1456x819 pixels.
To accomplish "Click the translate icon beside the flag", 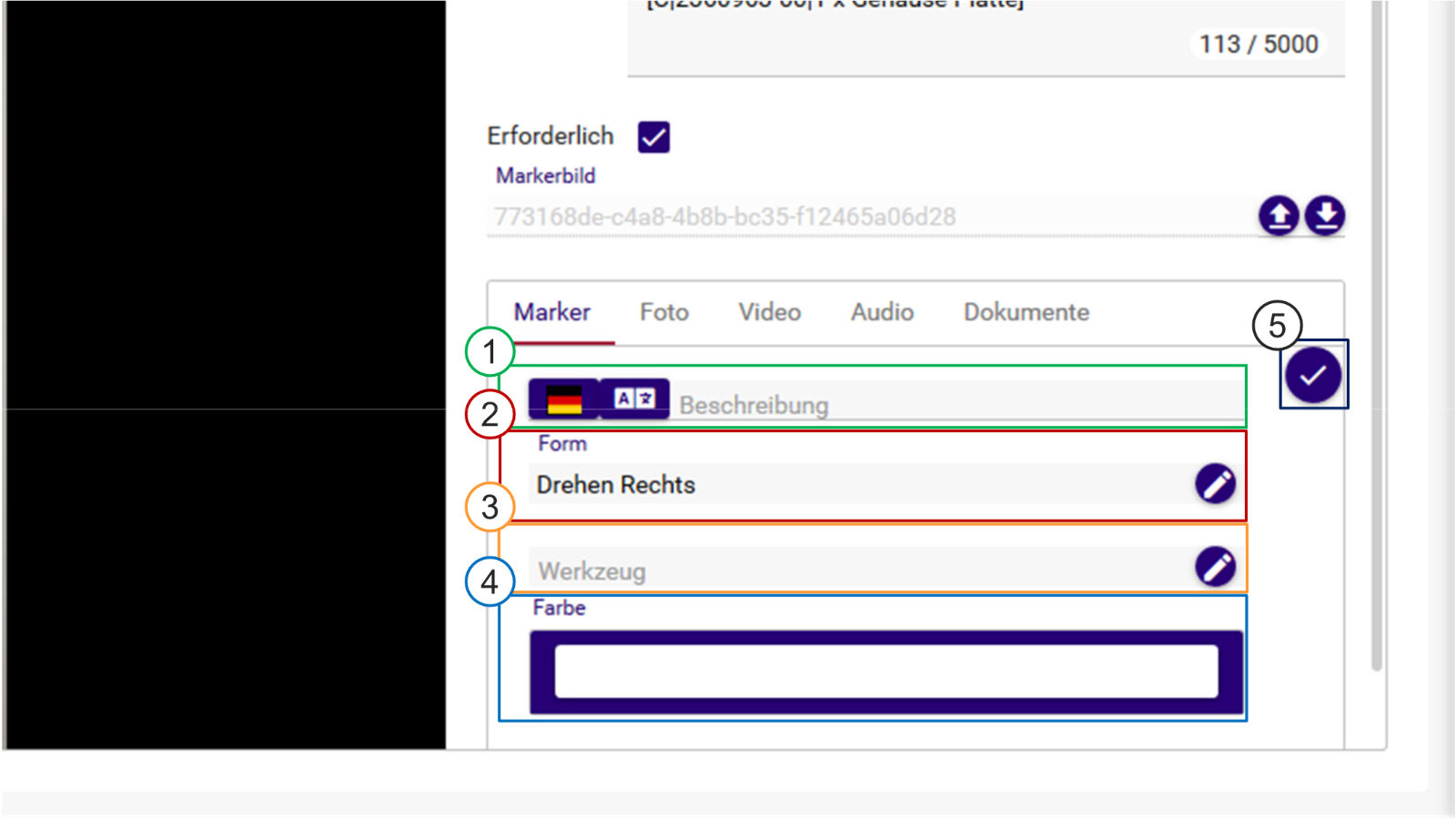I will (634, 399).
